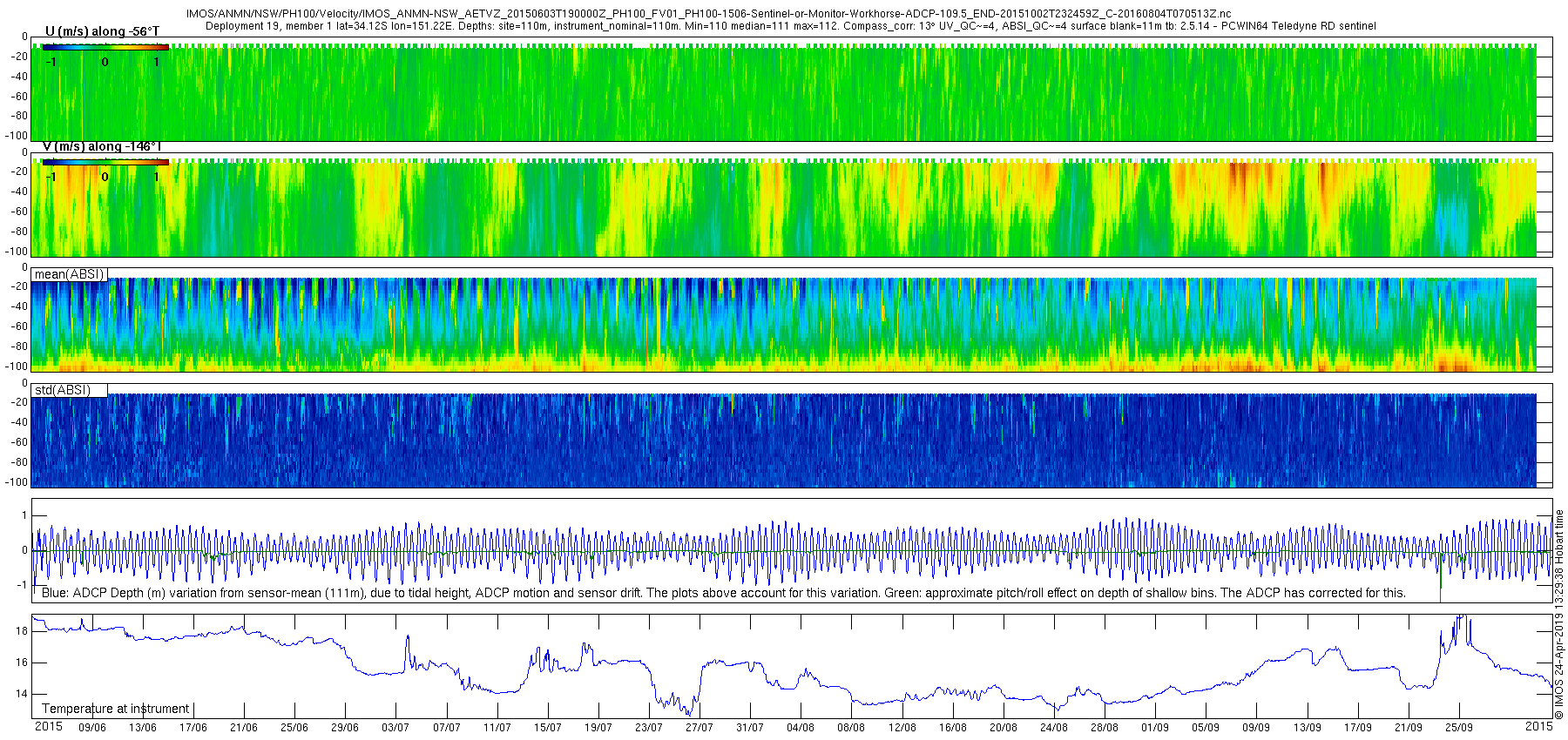The image size is (1568, 740).
Task: Click the 13/06 date tick label
Action: pos(143,728)
